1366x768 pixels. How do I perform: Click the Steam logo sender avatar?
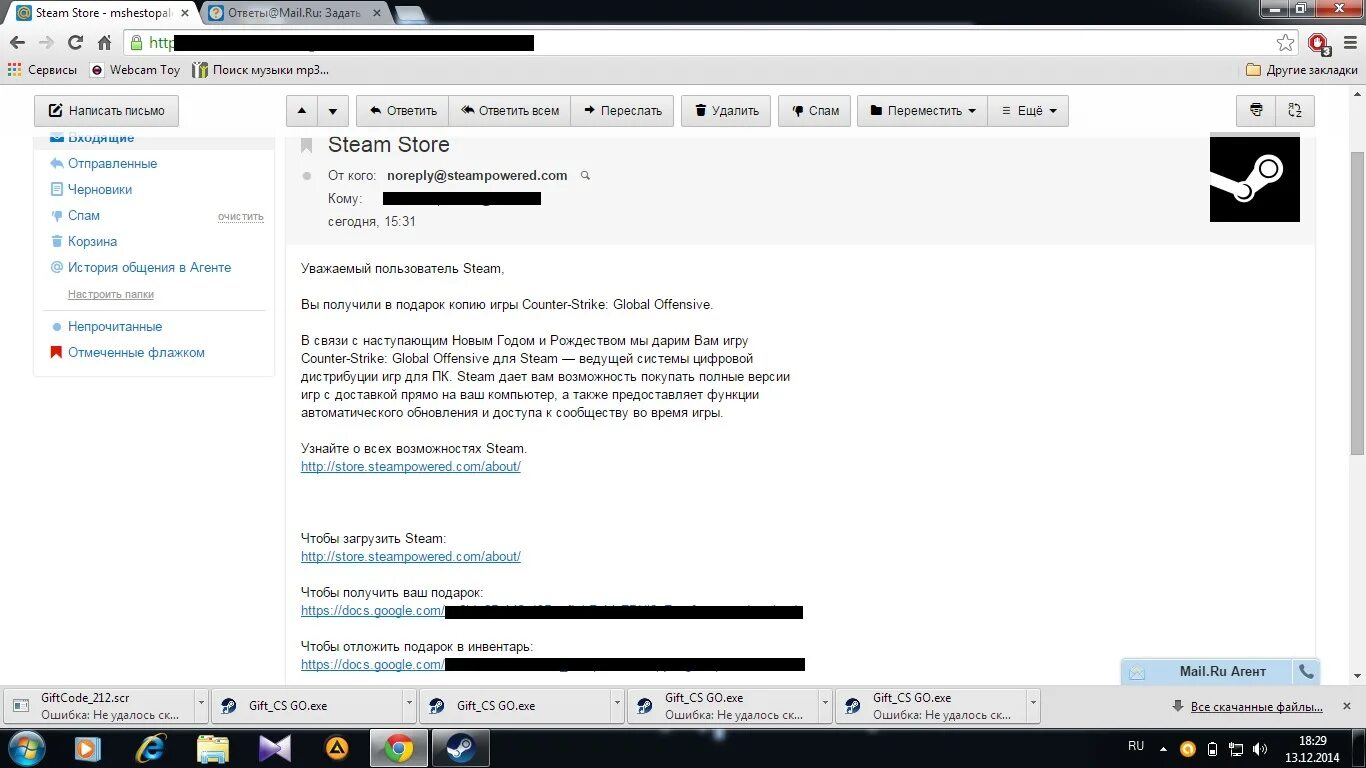click(1255, 178)
